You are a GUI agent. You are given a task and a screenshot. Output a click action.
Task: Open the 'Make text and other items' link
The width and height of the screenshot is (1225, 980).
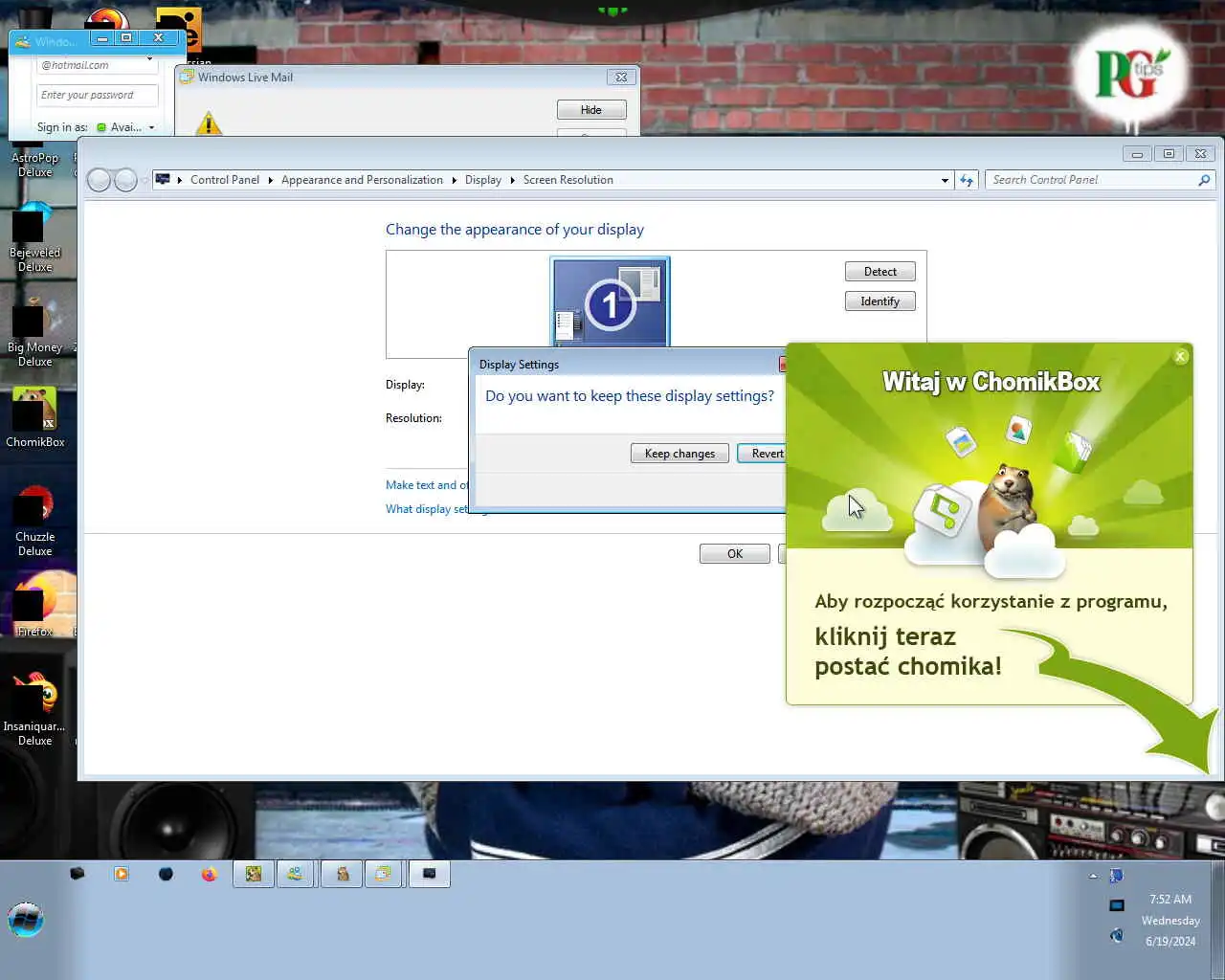(427, 485)
